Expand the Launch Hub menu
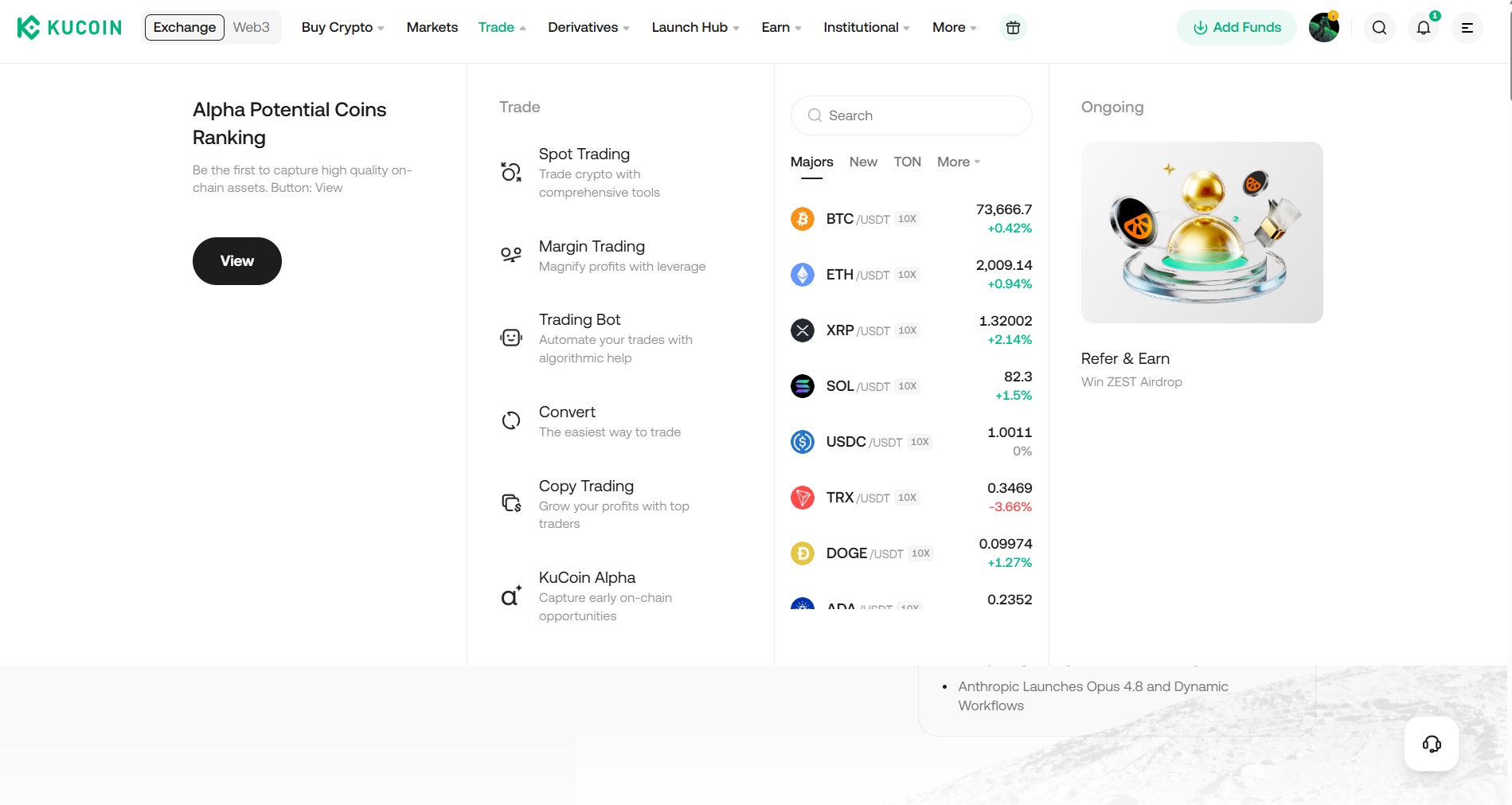The height and width of the screenshot is (805, 1512). (x=696, y=28)
